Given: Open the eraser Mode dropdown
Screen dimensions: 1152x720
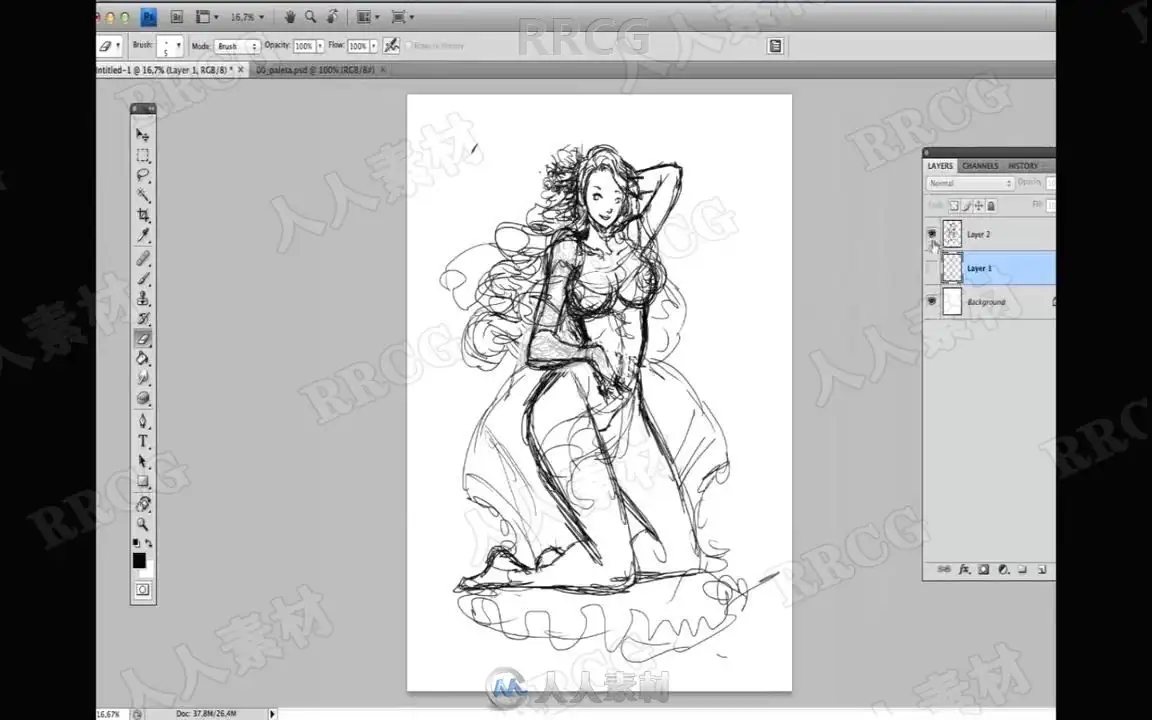Looking at the screenshot, I should click(x=237, y=46).
